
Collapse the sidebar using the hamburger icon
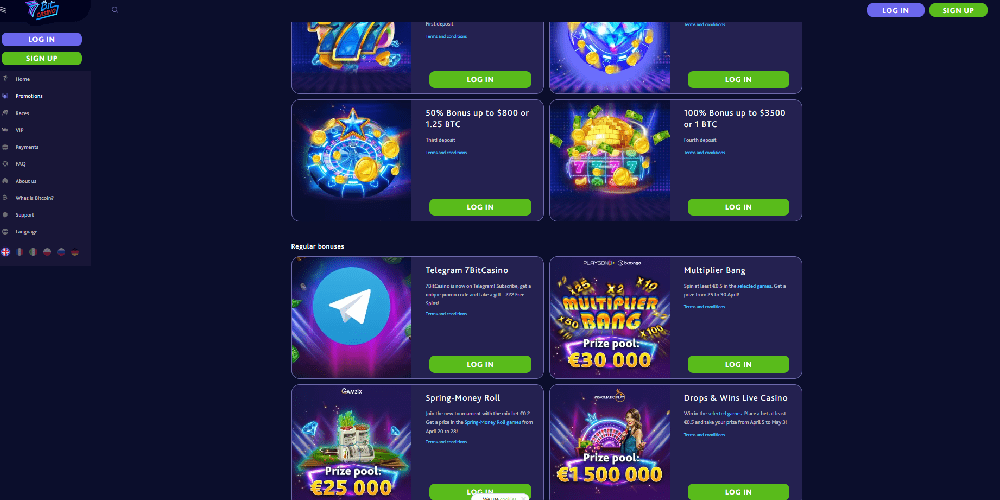pos(3,10)
